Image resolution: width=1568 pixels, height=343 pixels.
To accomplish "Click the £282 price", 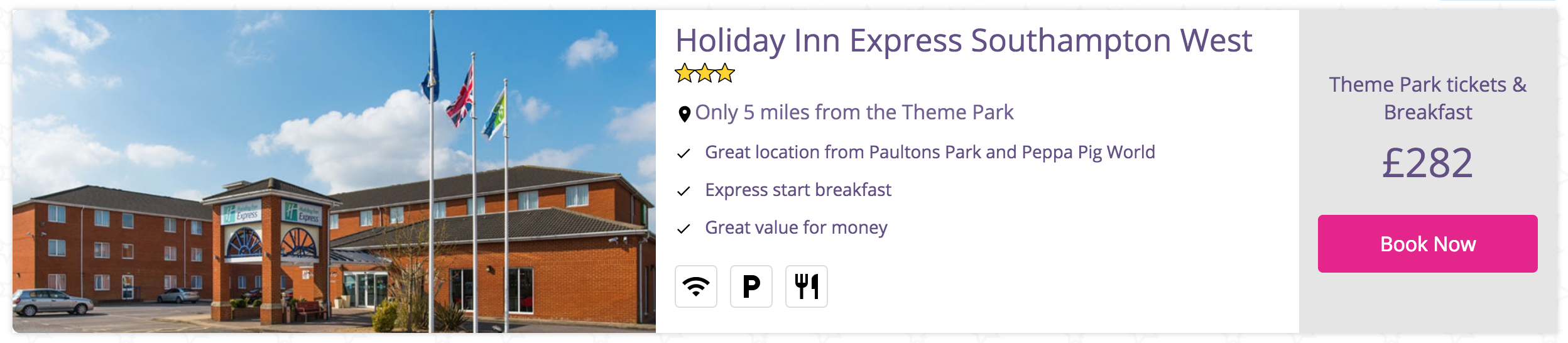I will [x=1427, y=163].
